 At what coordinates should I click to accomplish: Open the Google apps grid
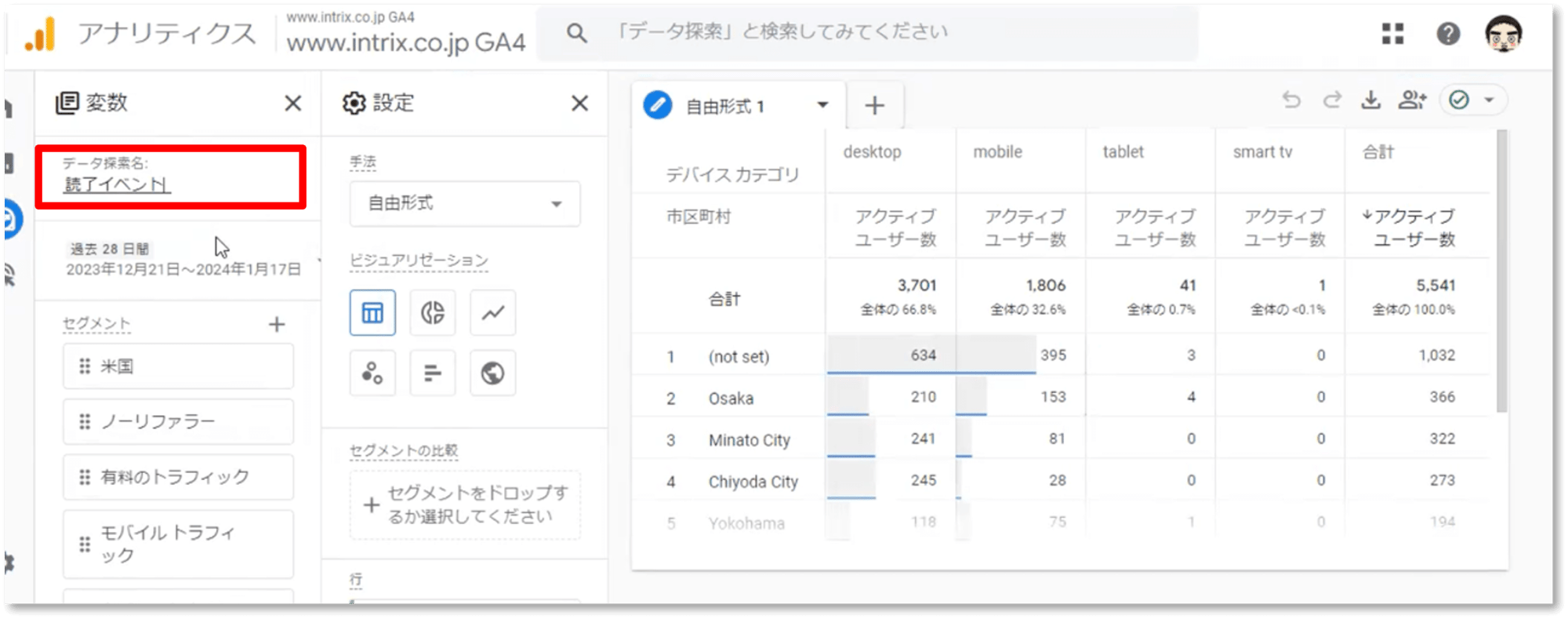tap(1392, 34)
